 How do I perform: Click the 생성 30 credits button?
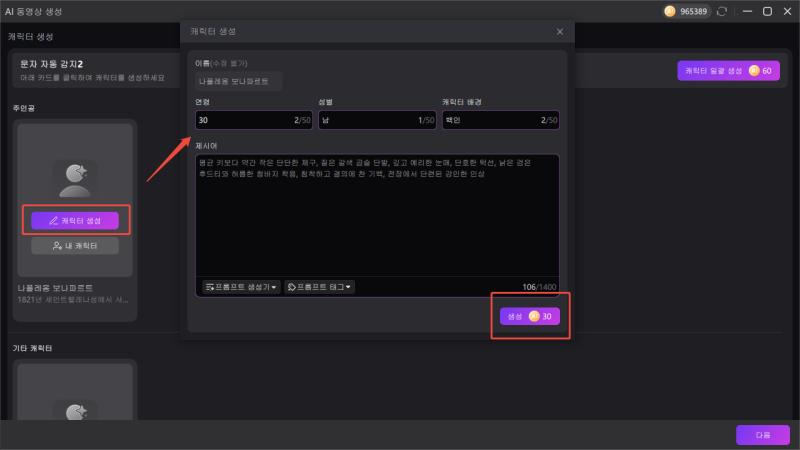pyautogui.click(x=530, y=316)
